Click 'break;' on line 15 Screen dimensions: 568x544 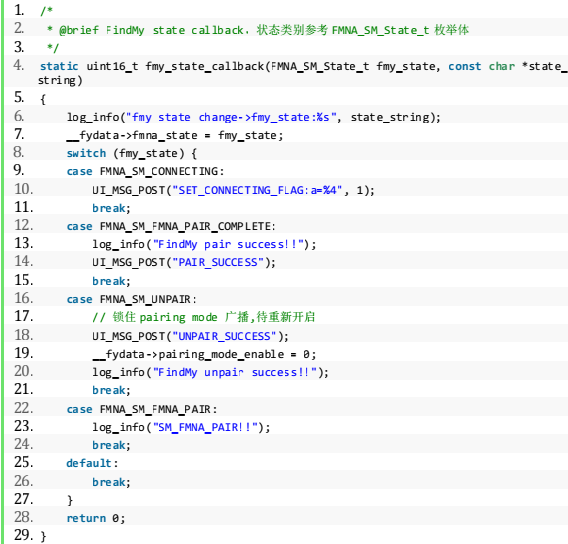coord(111,281)
